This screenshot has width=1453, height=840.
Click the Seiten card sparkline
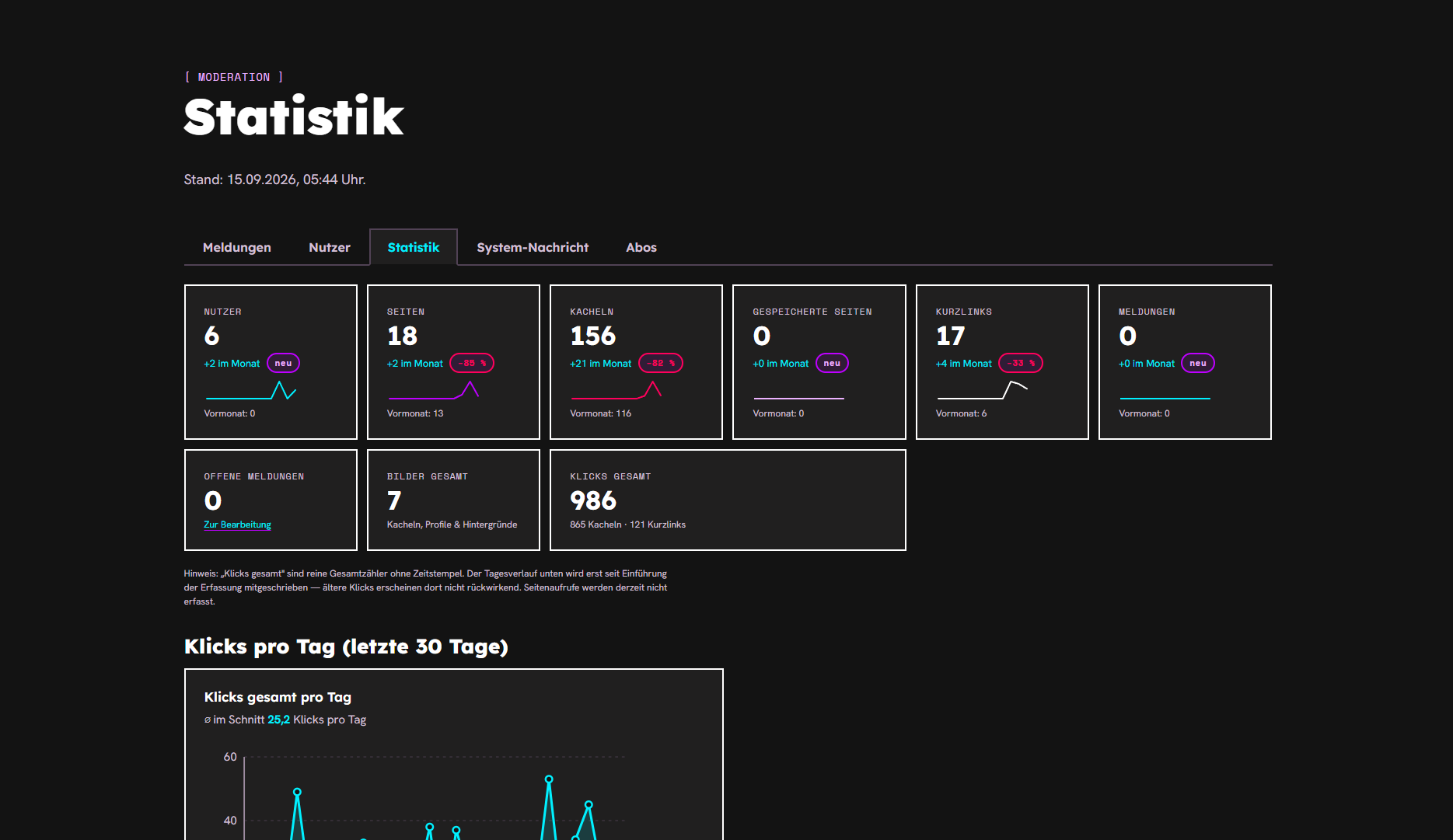(433, 390)
